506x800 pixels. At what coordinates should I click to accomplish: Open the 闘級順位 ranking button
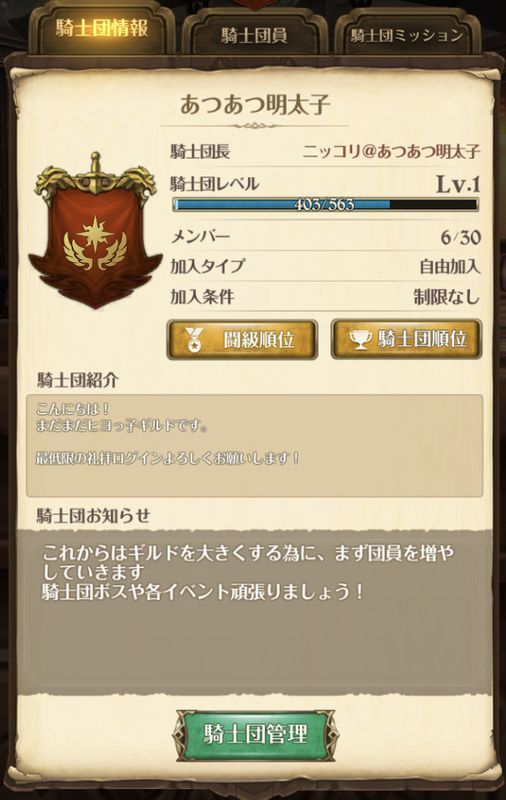click(x=242, y=339)
